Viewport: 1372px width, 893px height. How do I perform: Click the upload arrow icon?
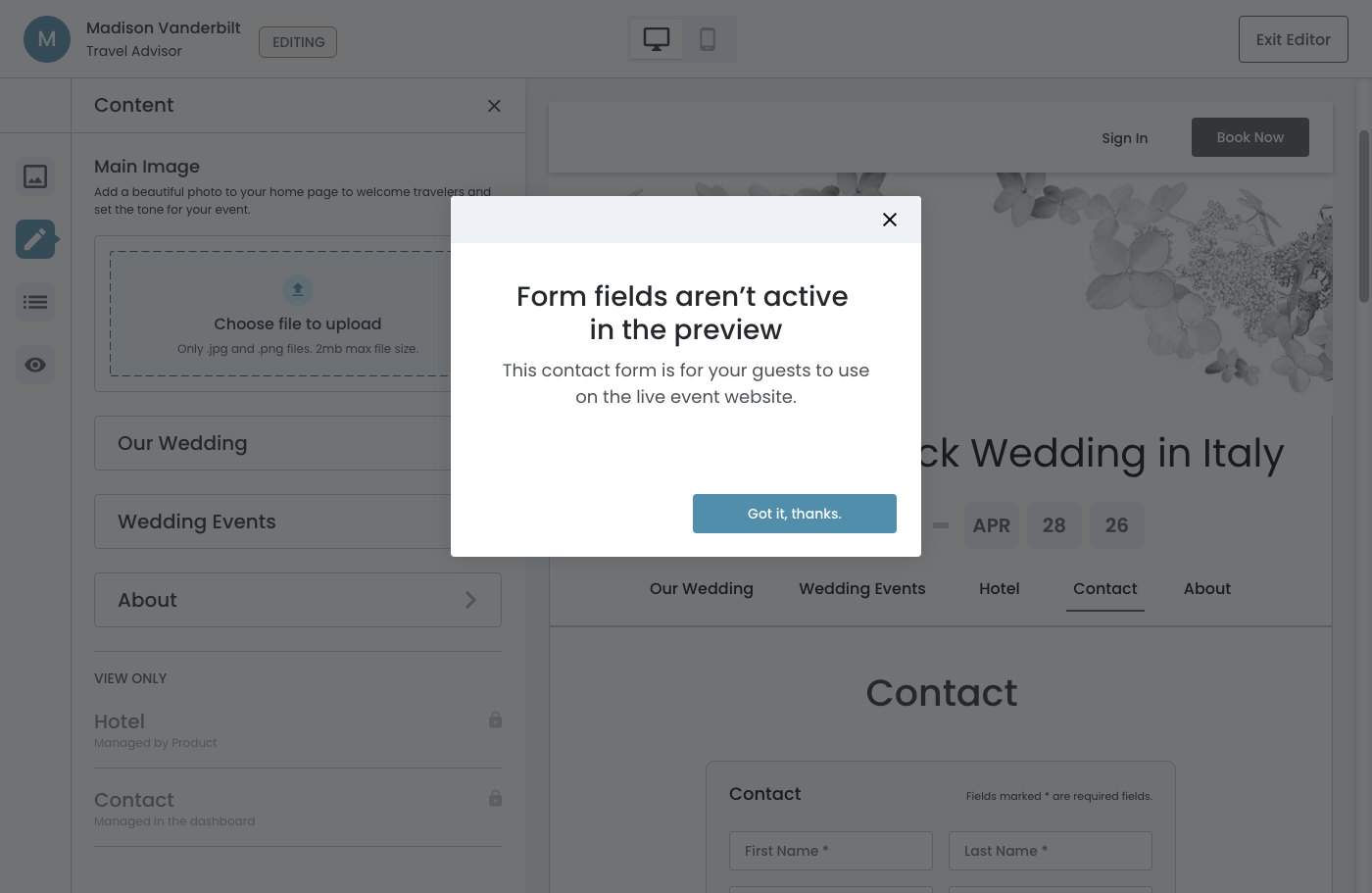298,290
